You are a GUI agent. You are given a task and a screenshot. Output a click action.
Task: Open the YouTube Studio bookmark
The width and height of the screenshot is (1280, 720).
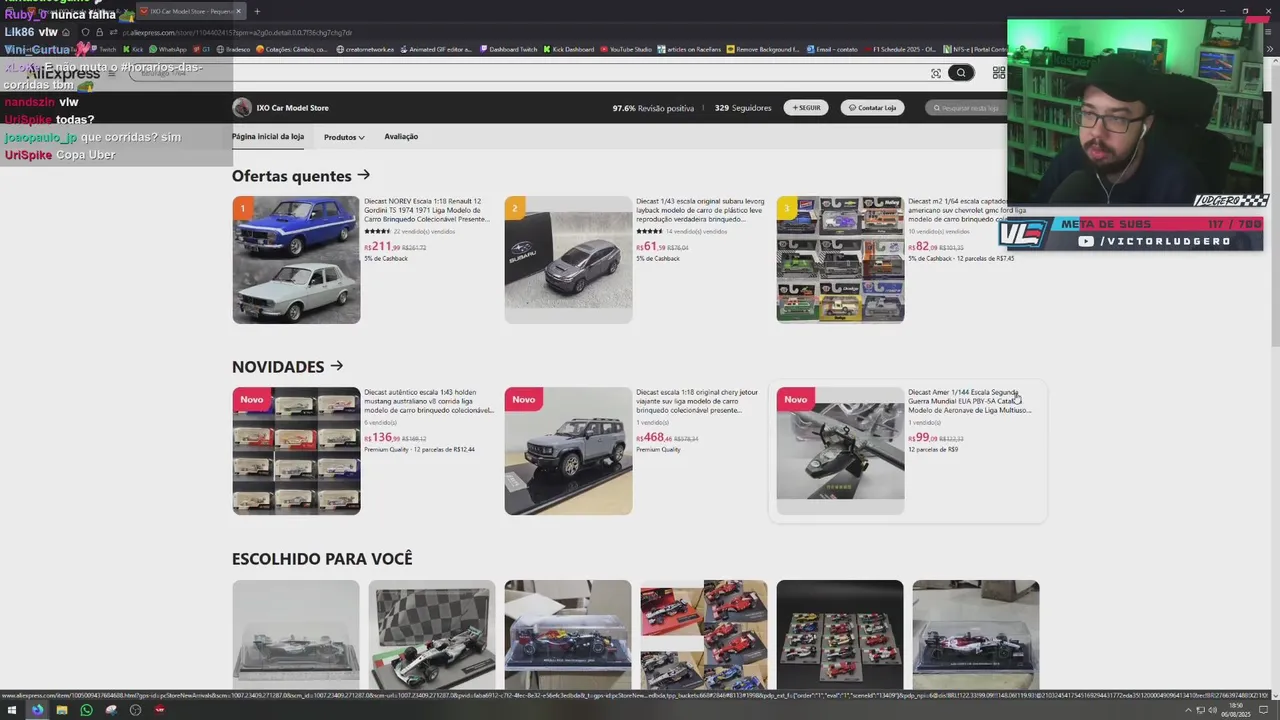point(626,49)
